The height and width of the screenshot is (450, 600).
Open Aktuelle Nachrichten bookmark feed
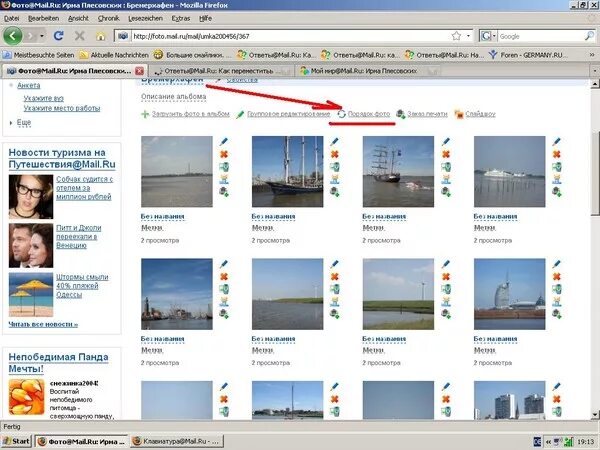pyautogui.click(x=114, y=55)
